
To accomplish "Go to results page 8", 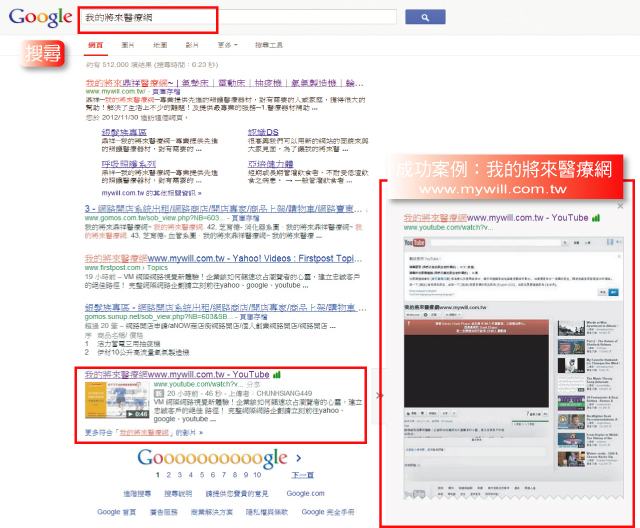I will click(x=235, y=475).
